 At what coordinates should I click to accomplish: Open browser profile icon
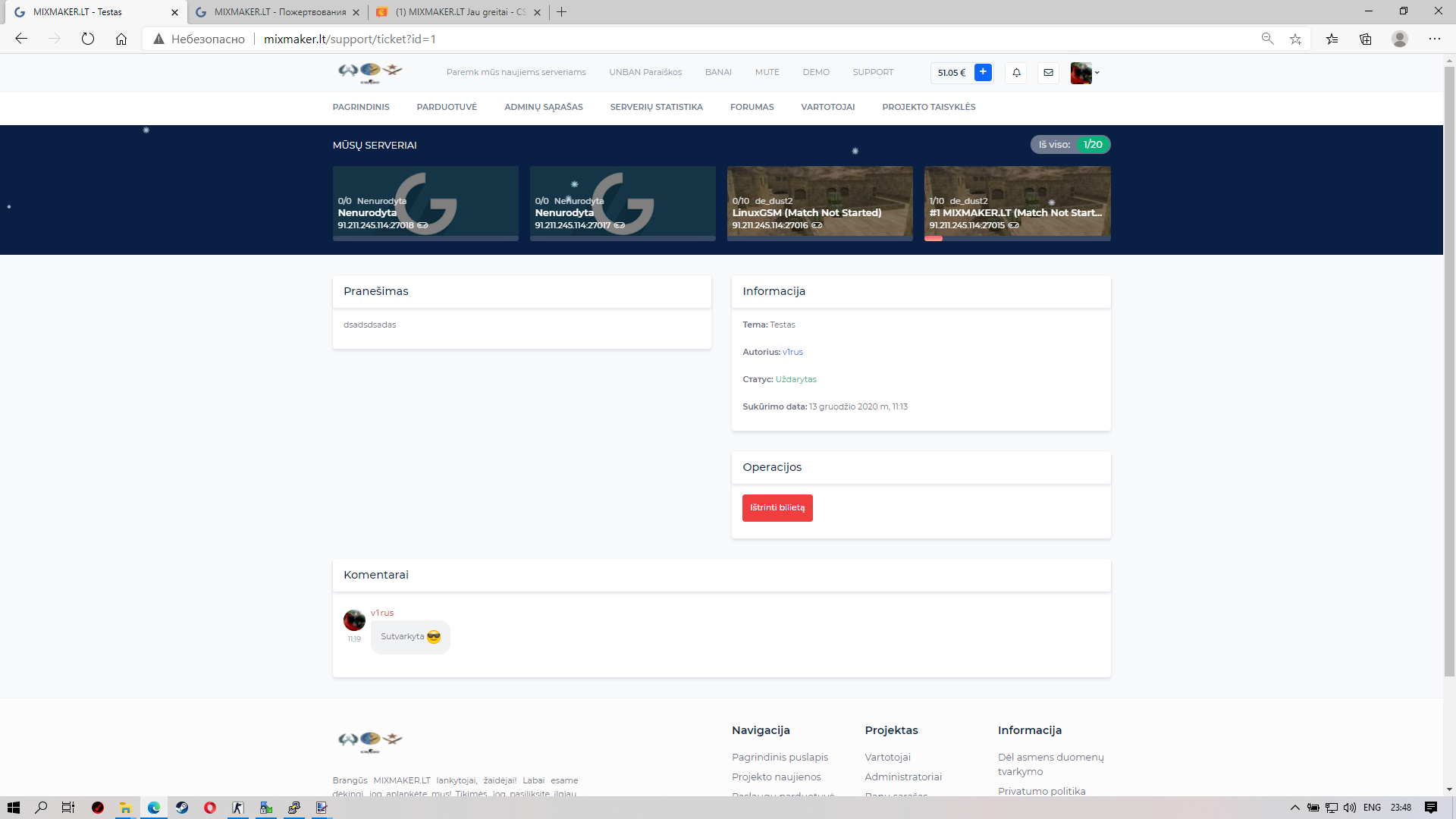tap(1400, 39)
